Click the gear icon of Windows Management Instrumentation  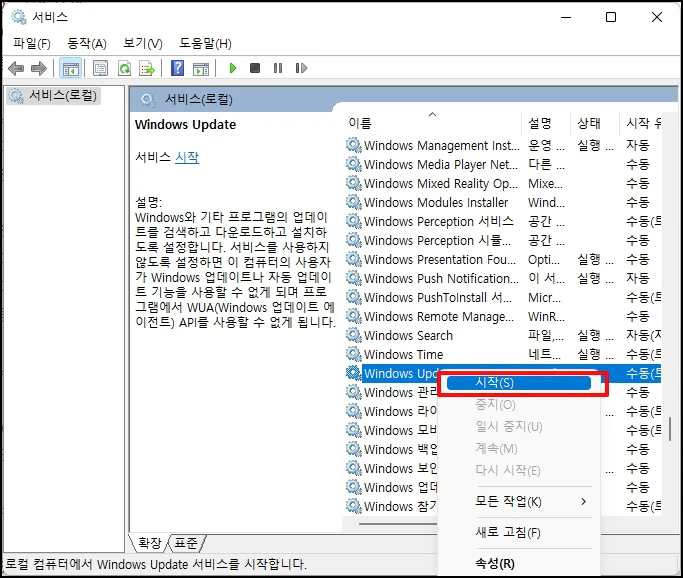[354, 145]
